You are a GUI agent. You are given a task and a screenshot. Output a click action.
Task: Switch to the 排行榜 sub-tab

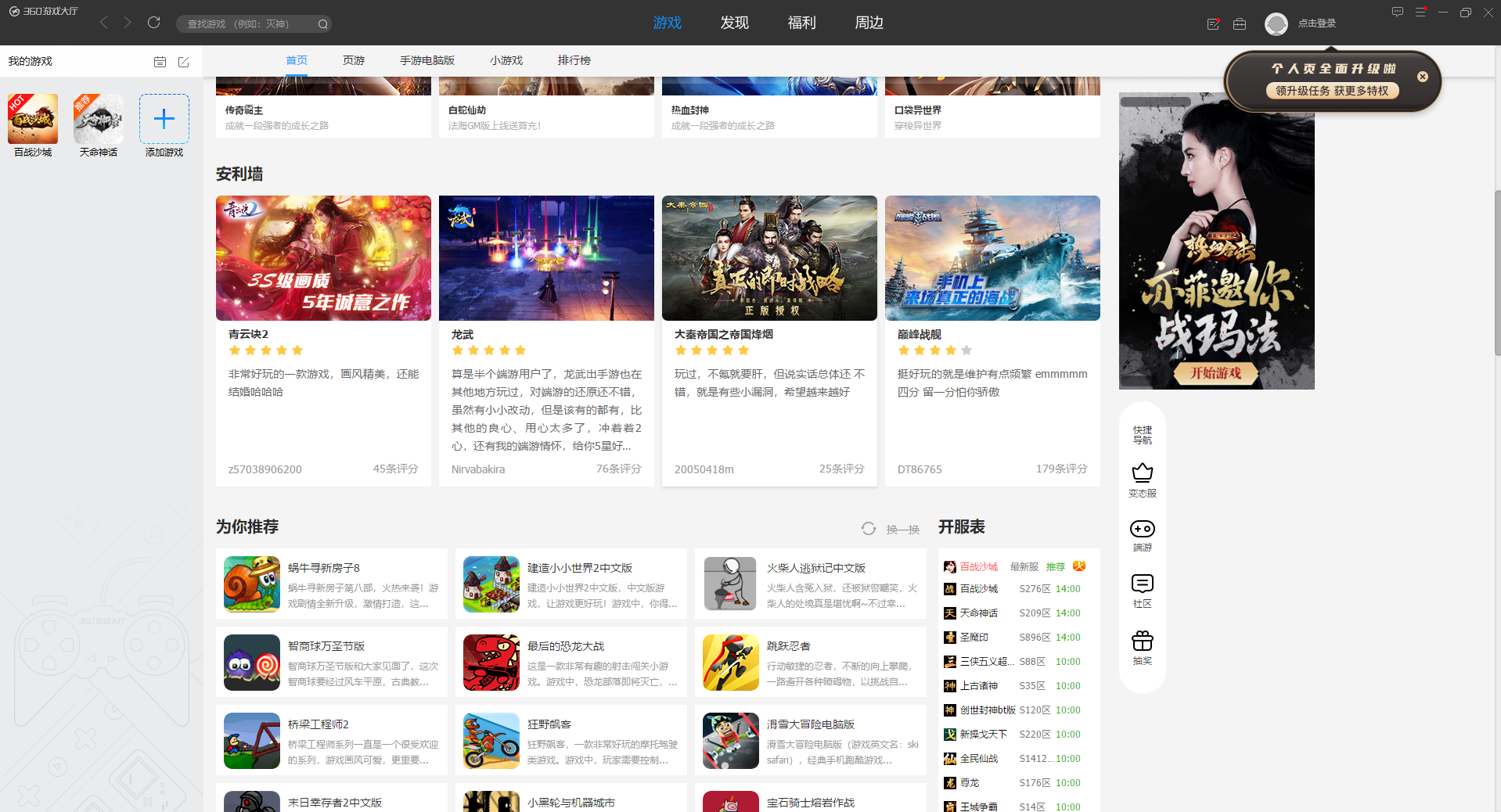point(574,59)
